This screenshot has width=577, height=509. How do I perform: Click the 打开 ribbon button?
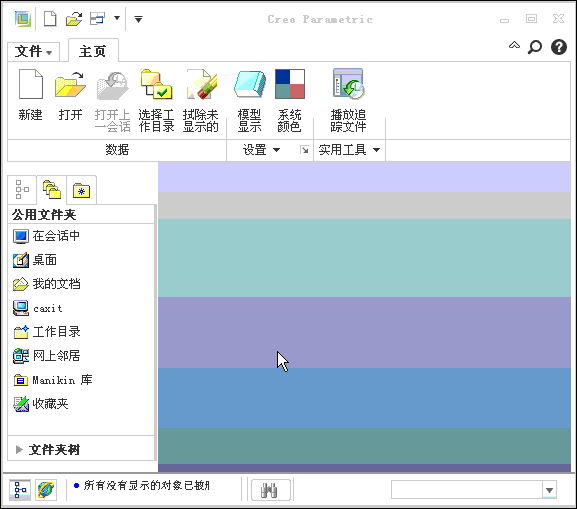click(70, 95)
